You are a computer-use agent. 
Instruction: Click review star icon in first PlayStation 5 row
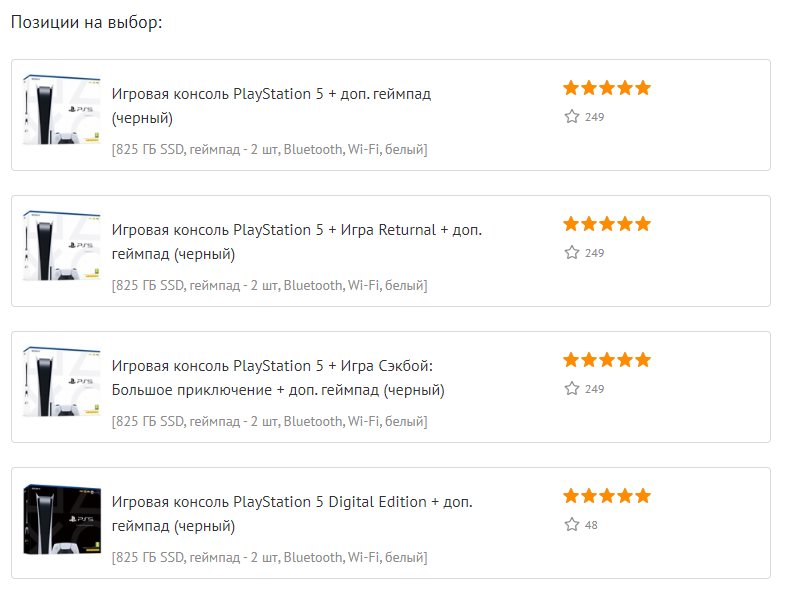pyautogui.click(x=572, y=117)
